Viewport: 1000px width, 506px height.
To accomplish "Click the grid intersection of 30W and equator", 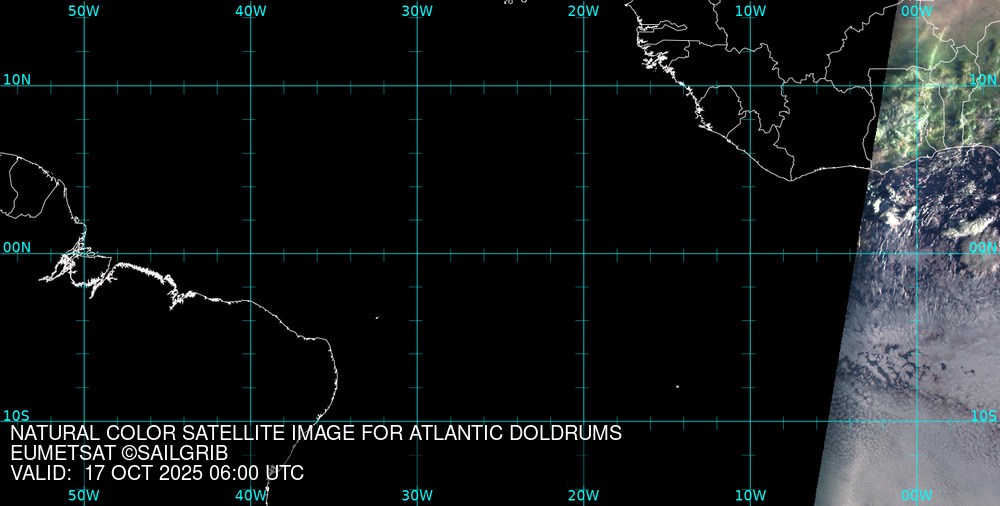I will [x=417, y=253].
